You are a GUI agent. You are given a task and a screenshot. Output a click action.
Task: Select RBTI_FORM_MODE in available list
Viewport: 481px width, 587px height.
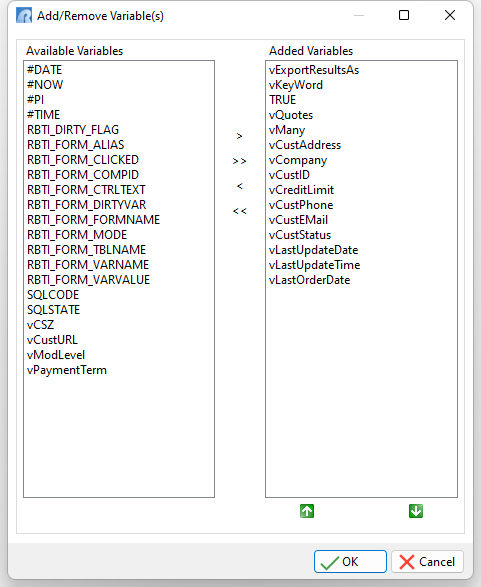(77, 235)
